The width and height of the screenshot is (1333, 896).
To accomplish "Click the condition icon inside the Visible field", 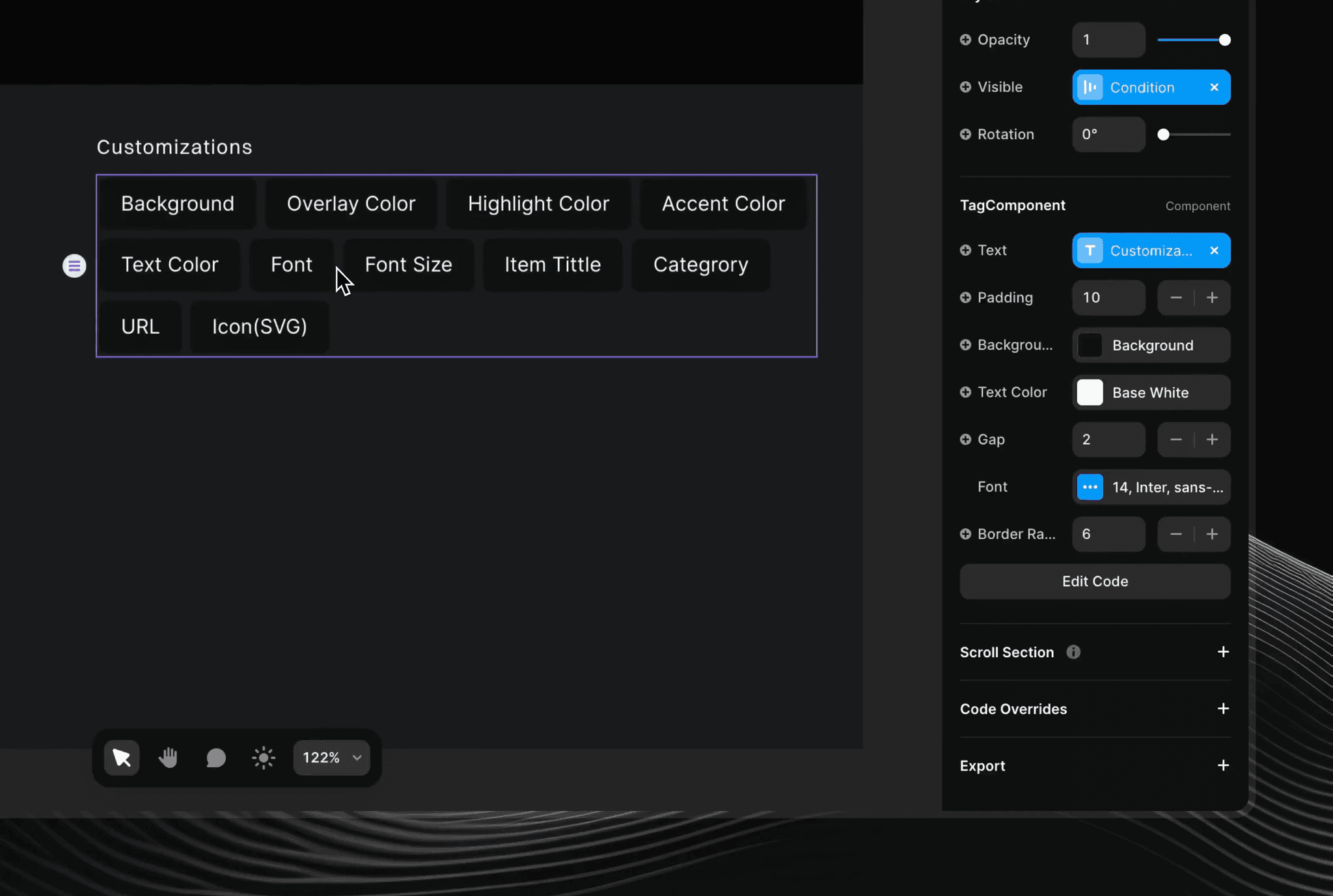I will pos(1090,87).
